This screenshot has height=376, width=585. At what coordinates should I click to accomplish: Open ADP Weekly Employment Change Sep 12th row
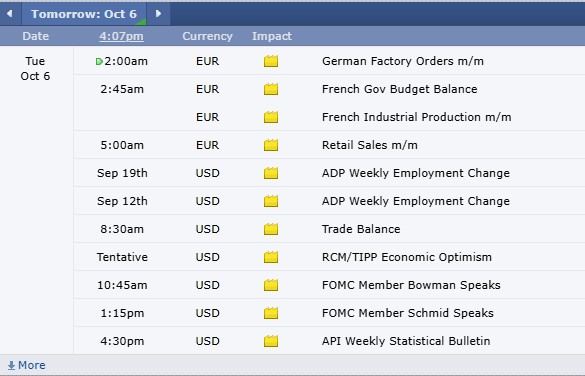[329, 201]
